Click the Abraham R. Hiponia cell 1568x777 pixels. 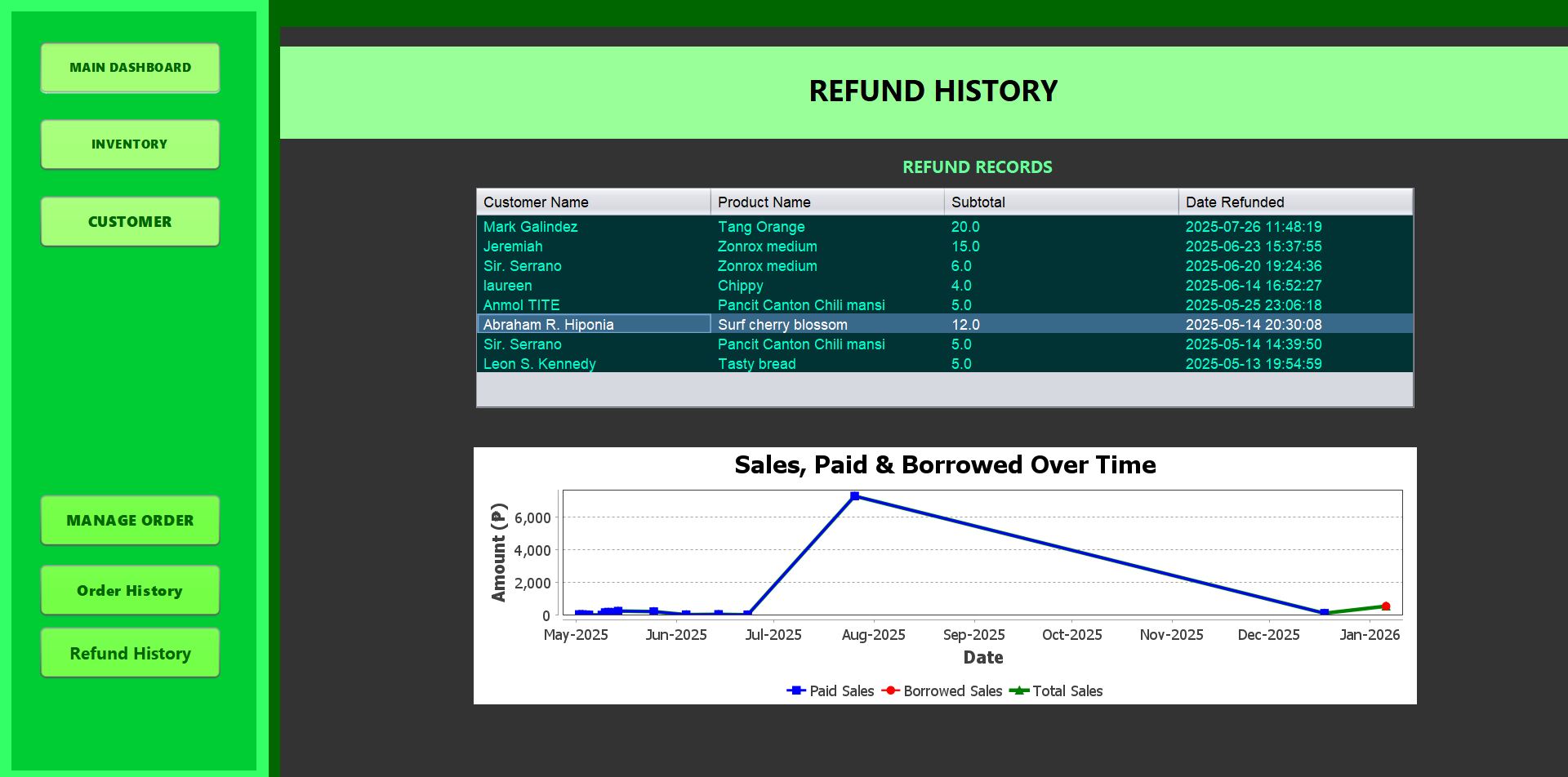click(x=594, y=325)
